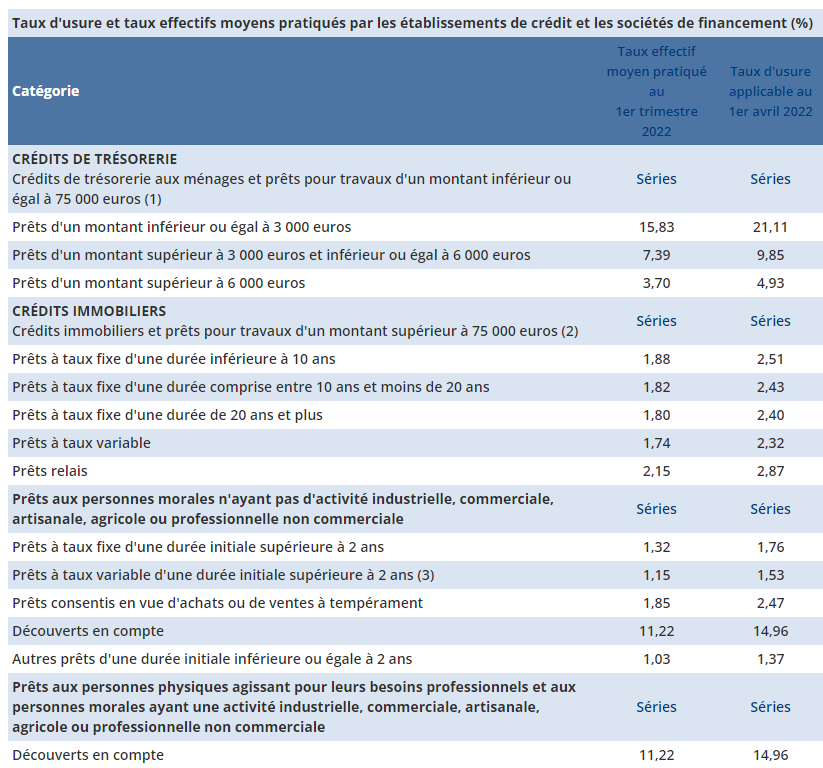
Task: Click 'Prêts consentis en vue d'achats ou de ventes à tempérament'
Action: [x=217, y=603]
